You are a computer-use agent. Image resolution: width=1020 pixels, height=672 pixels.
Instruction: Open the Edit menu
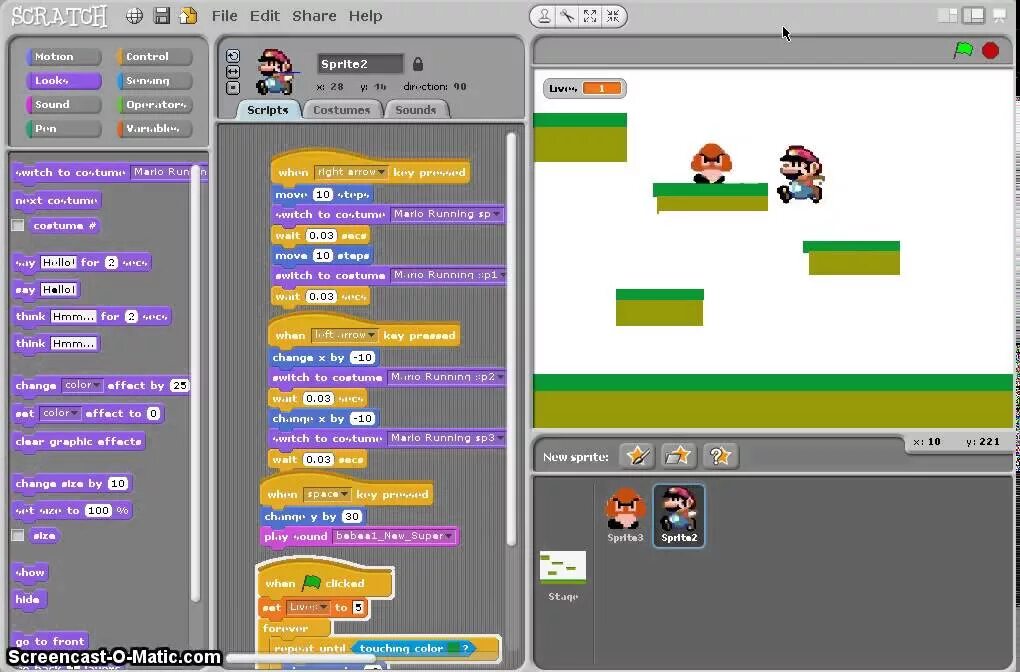[265, 16]
